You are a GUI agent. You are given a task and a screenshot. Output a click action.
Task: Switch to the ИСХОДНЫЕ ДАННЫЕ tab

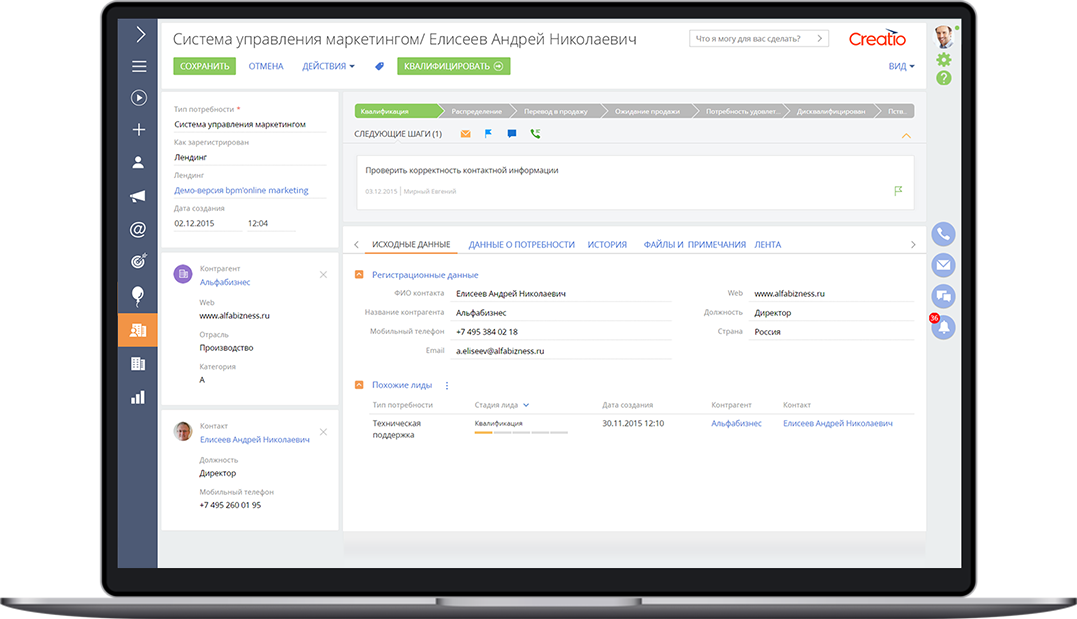(411, 245)
